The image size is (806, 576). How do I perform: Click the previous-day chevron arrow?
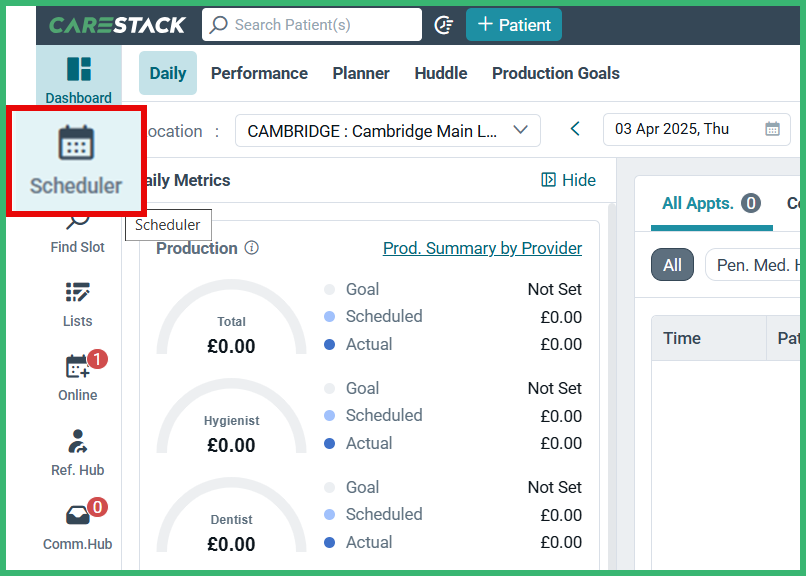coord(574,129)
